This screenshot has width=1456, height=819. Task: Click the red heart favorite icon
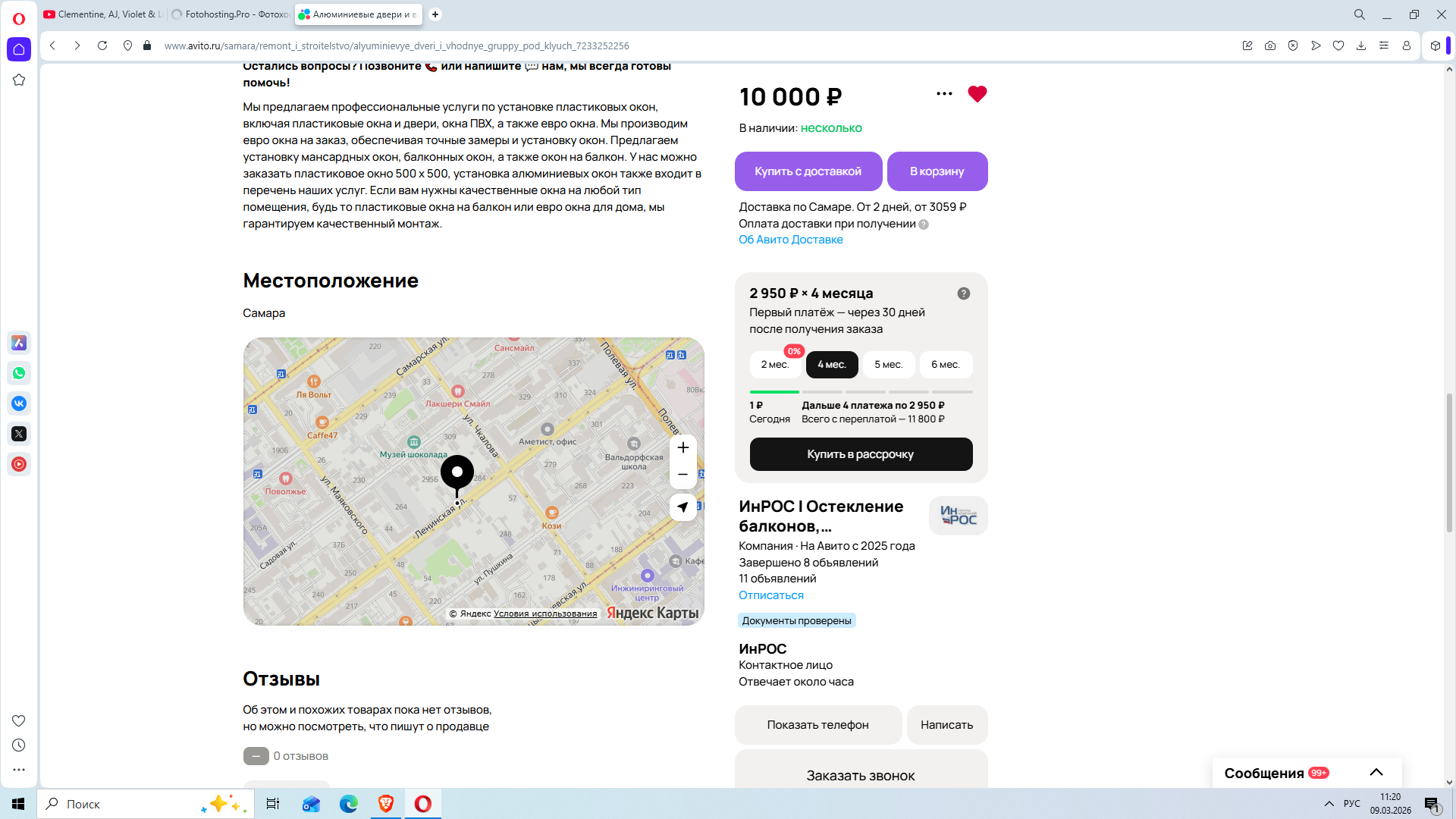[x=977, y=94]
